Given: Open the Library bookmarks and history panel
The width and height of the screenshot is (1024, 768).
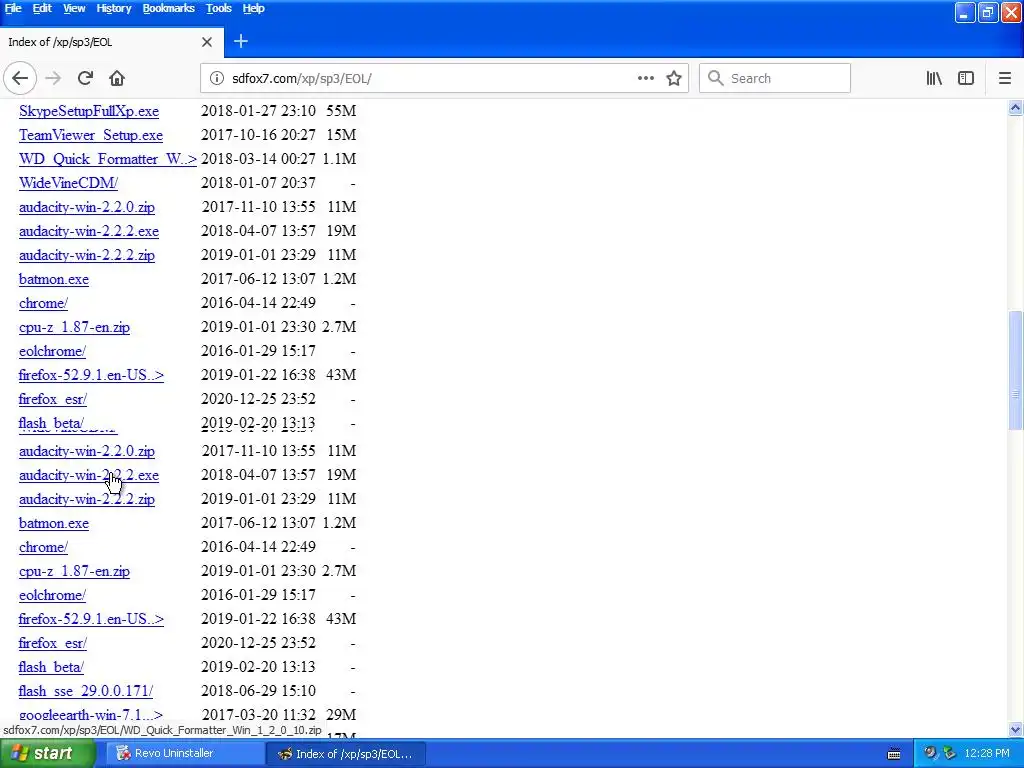Looking at the screenshot, I should tap(934, 78).
